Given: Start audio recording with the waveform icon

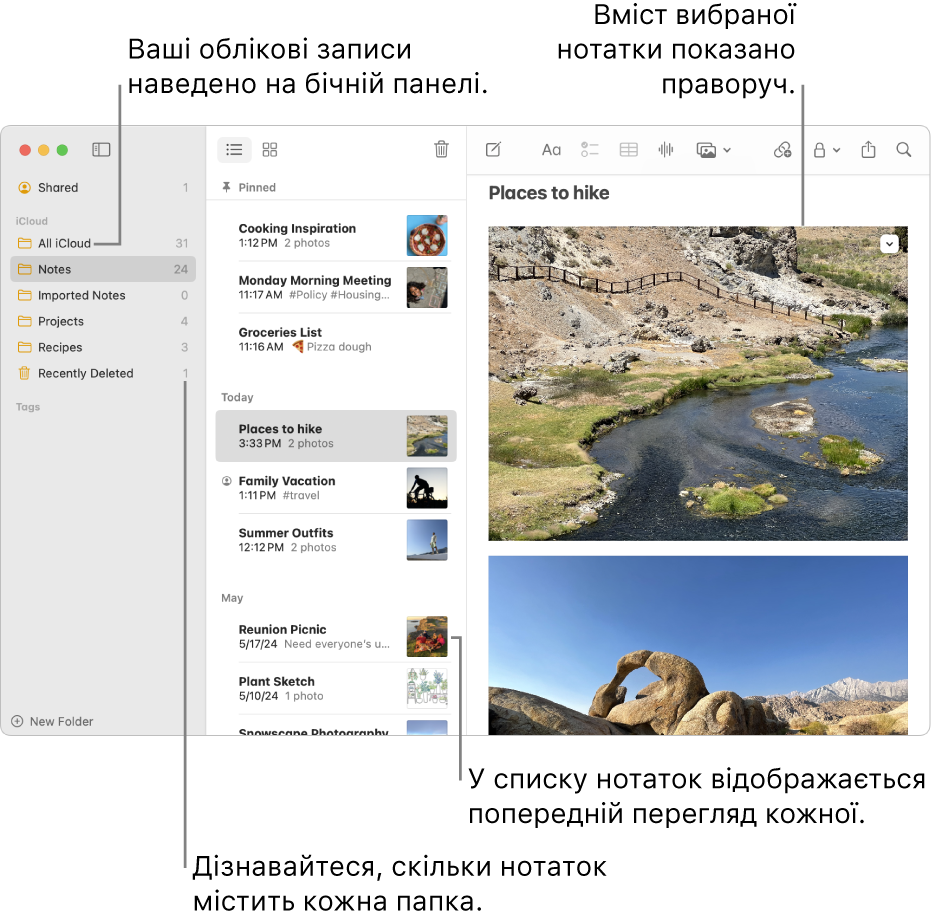Looking at the screenshot, I should pyautogui.click(x=666, y=150).
